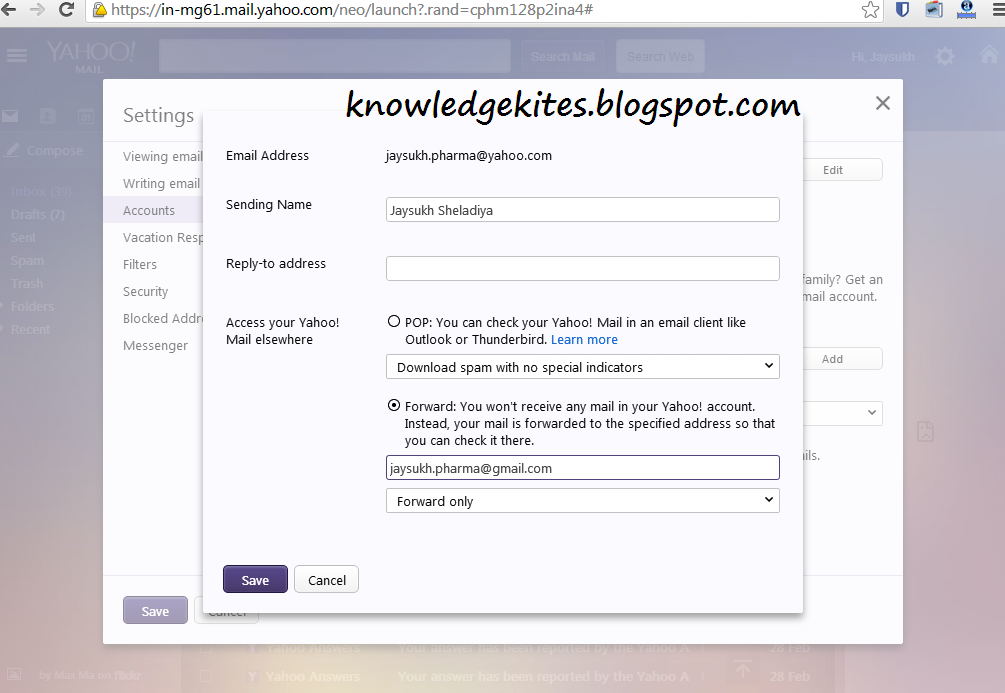Image resolution: width=1005 pixels, height=693 pixels.
Task: Open the Sent folder
Action: pos(23,237)
